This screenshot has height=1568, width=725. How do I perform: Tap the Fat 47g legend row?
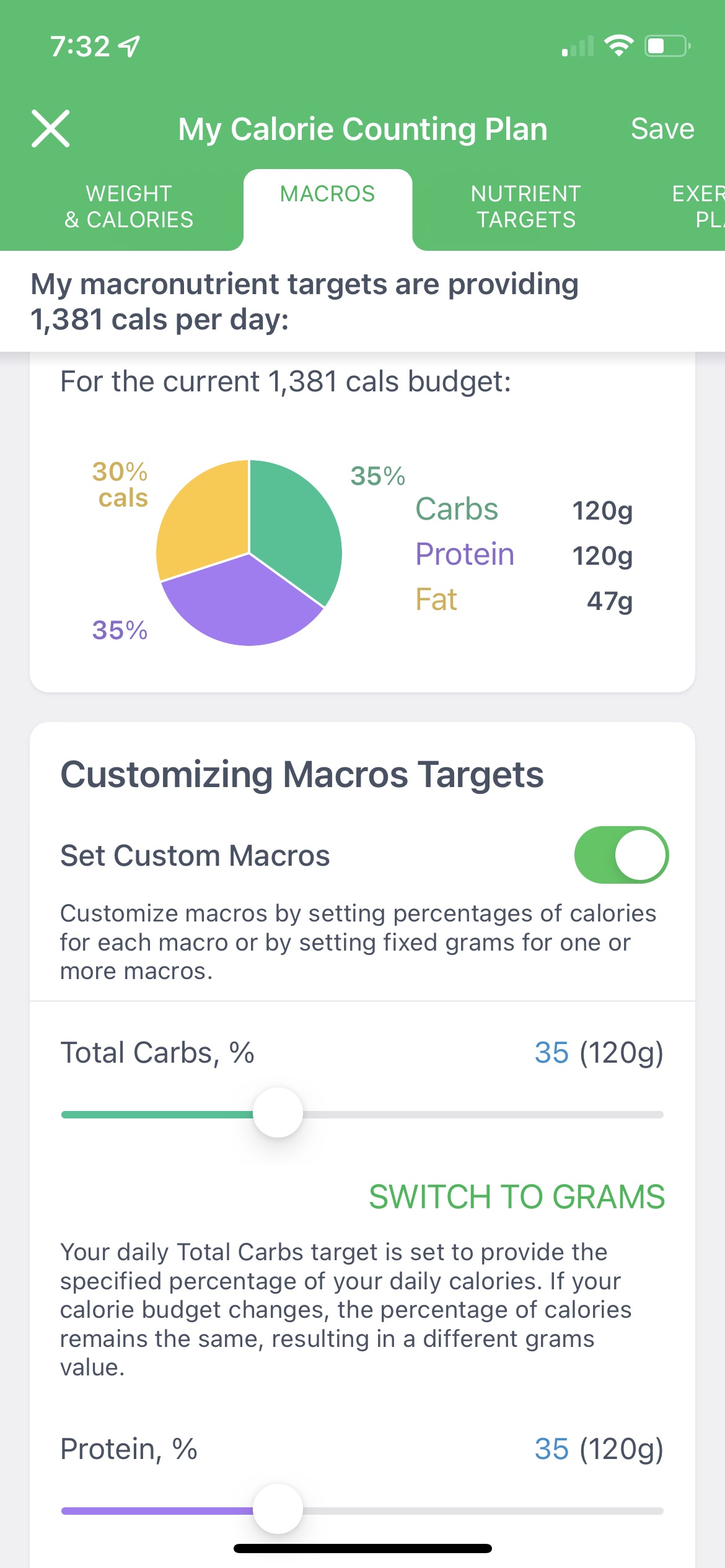[524, 600]
